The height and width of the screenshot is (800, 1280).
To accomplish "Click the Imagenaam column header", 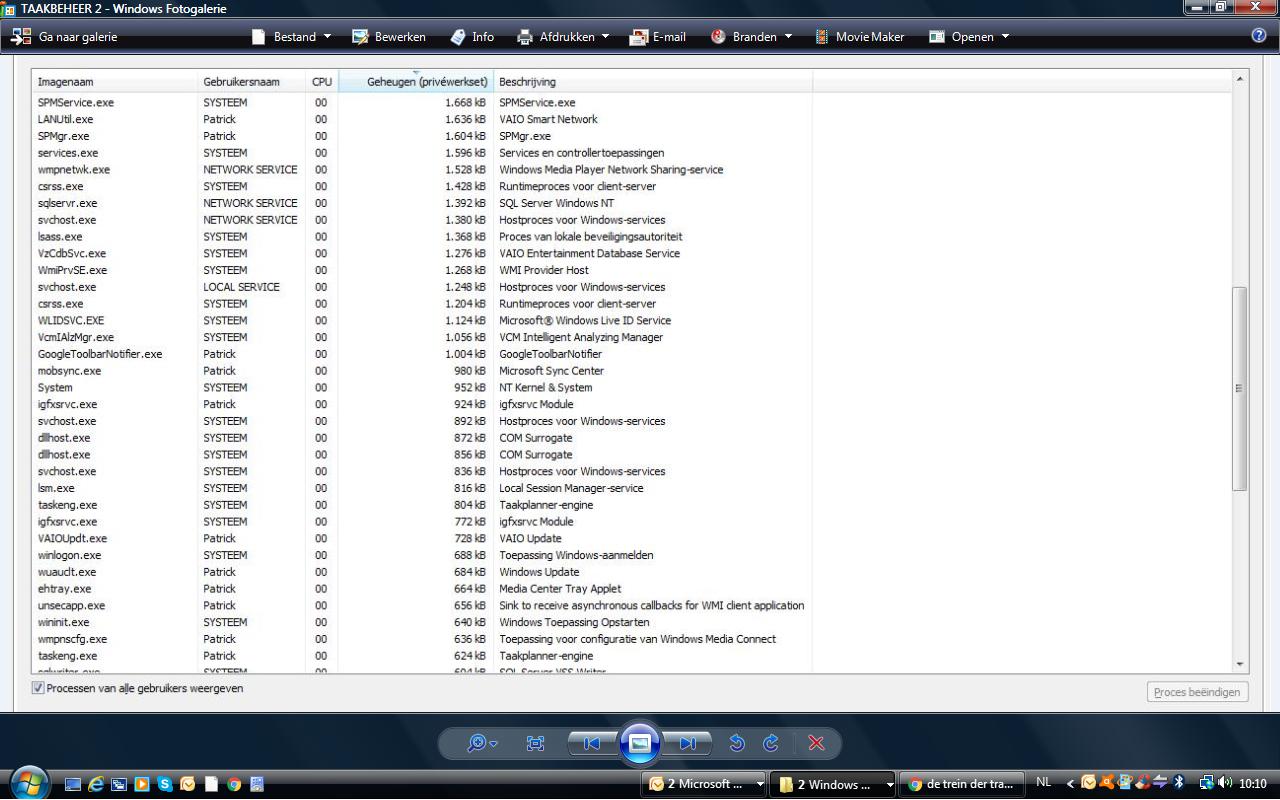I will [114, 82].
